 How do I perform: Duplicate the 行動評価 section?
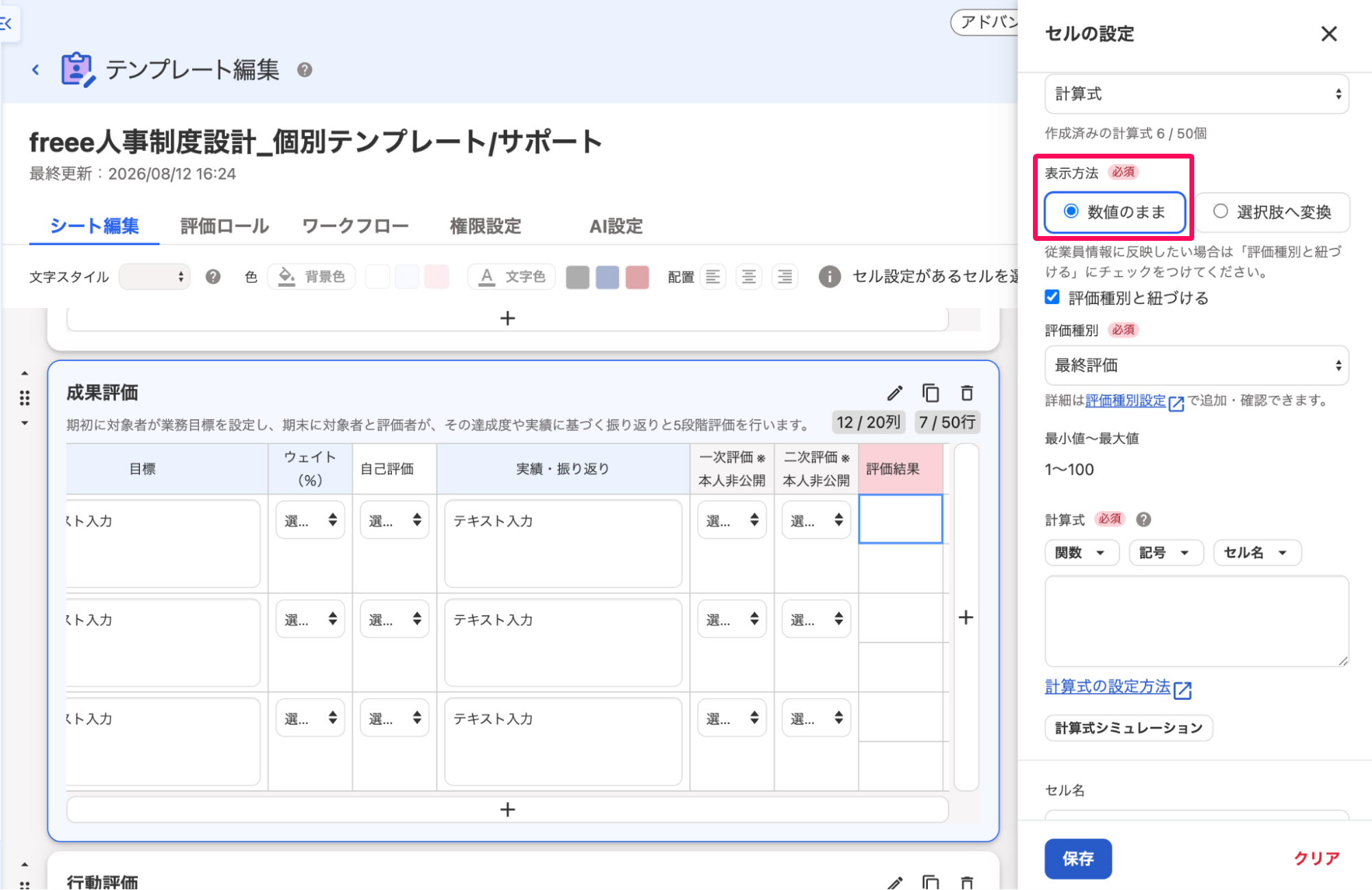[x=931, y=882]
